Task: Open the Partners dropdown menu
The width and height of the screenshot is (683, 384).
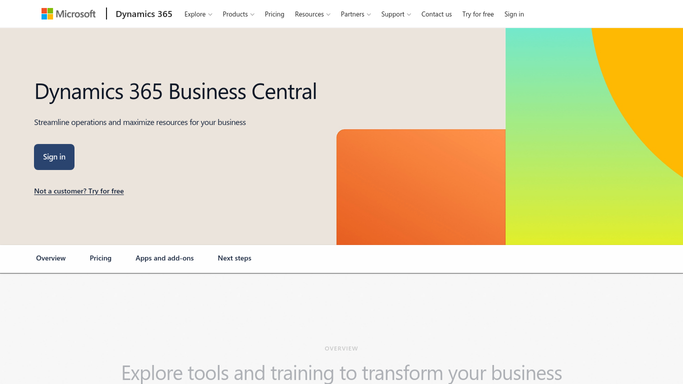Action: [355, 14]
